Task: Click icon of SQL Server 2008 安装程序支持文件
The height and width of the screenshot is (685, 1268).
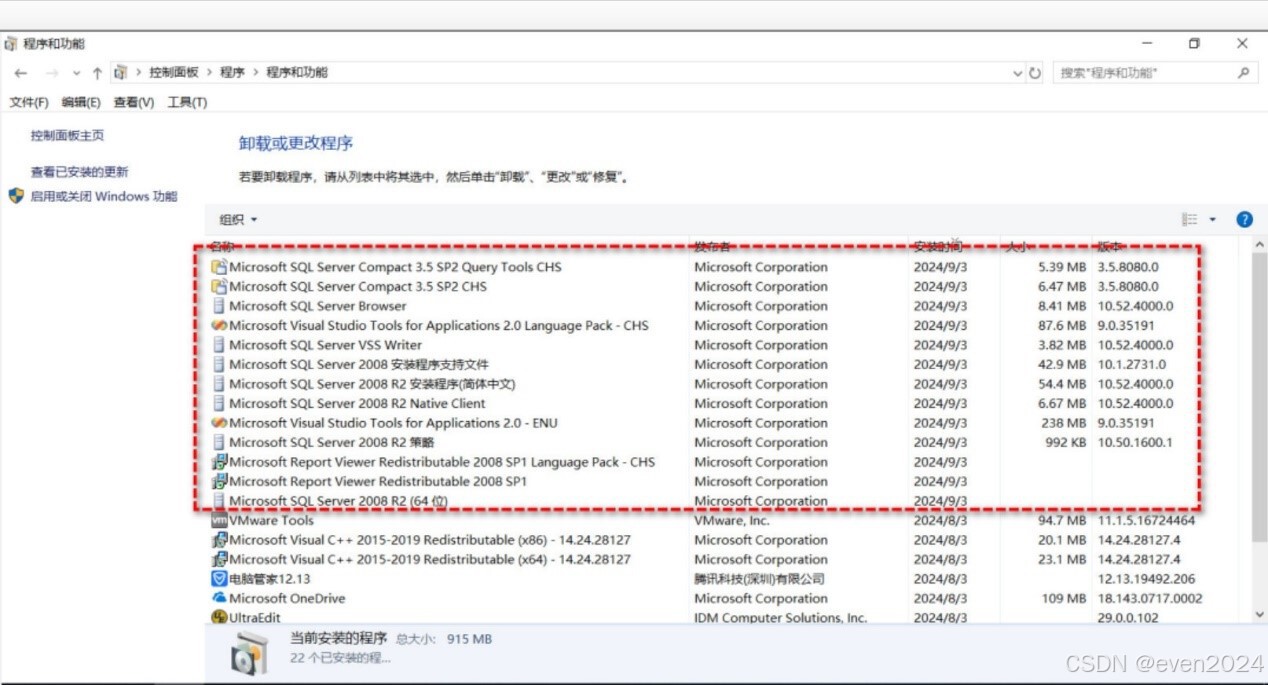Action: point(219,364)
